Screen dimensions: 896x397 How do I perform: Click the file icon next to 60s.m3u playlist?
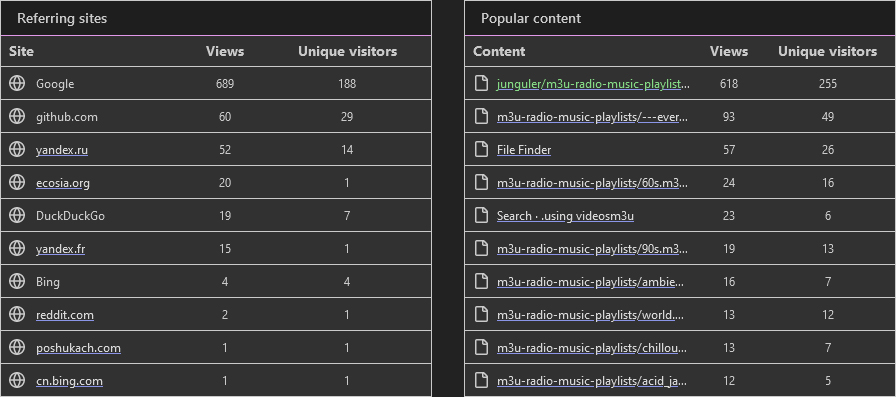click(482, 183)
